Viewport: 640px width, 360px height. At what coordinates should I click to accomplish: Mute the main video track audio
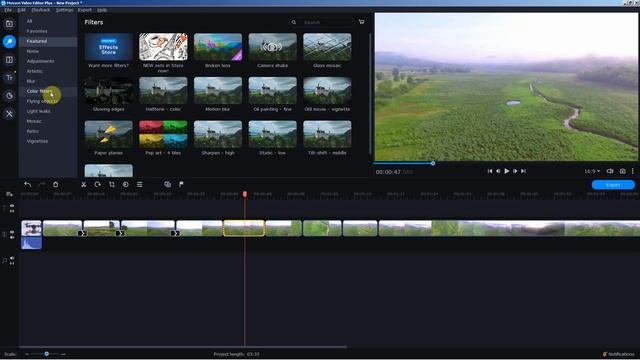click(12, 237)
